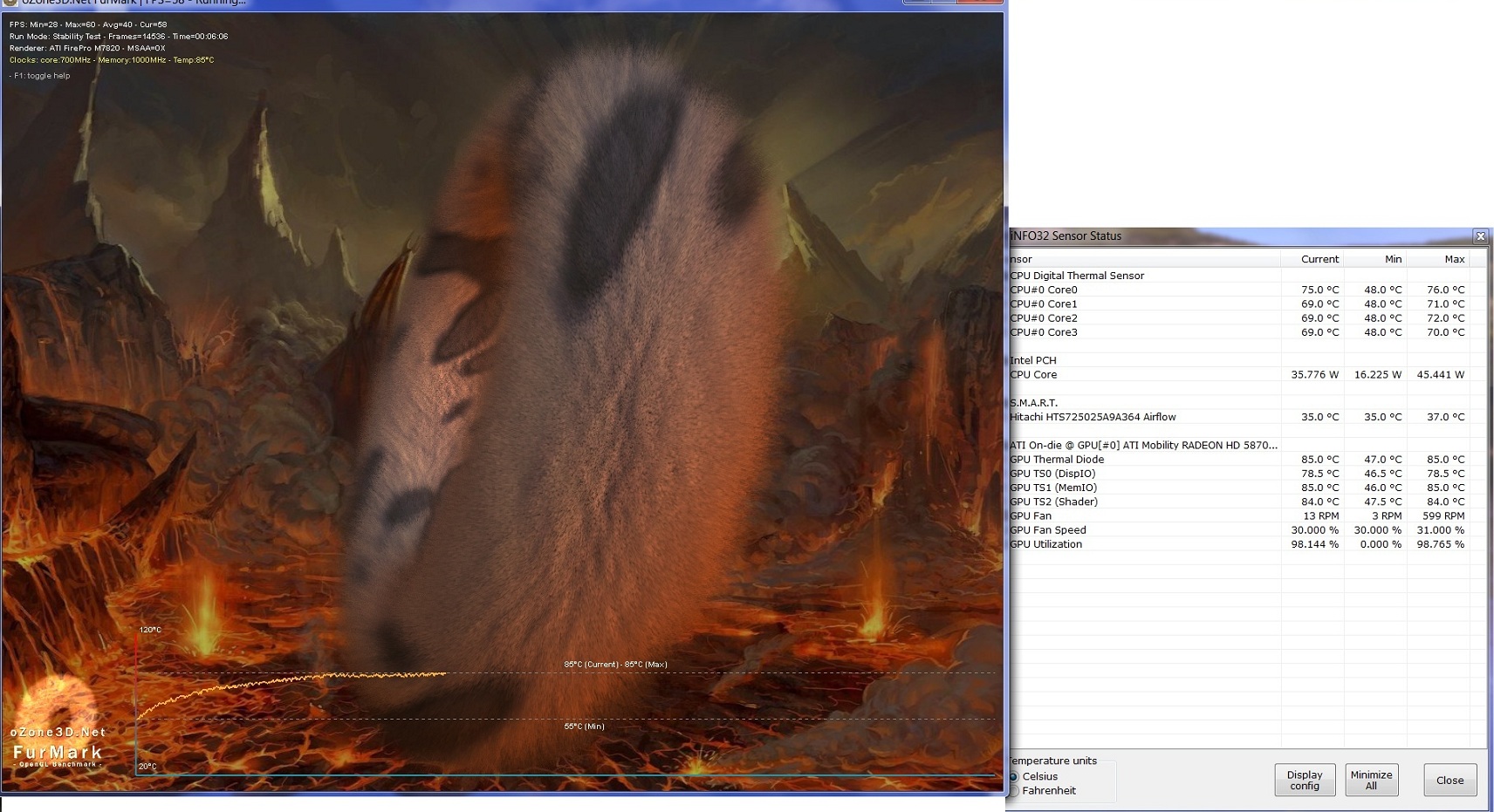
Task: Click the Min column header
Action: pos(1375,259)
